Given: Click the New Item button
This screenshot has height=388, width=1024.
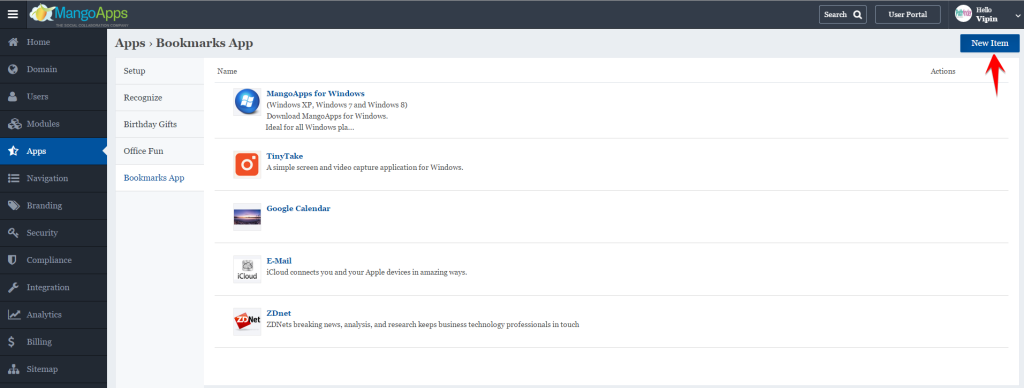Looking at the screenshot, I should pos(989,43).
